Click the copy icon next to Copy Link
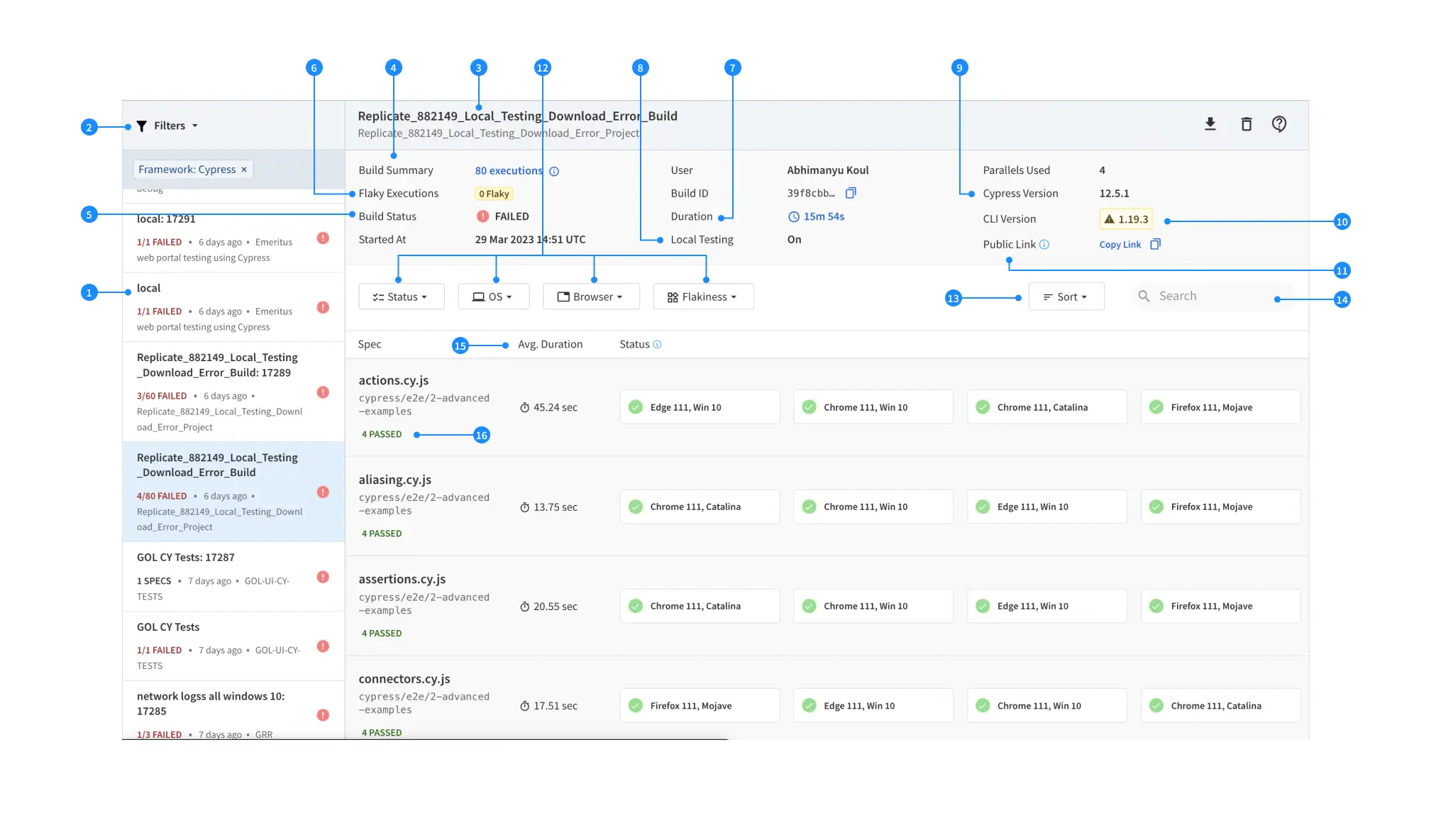 [x=1155, y=244]
